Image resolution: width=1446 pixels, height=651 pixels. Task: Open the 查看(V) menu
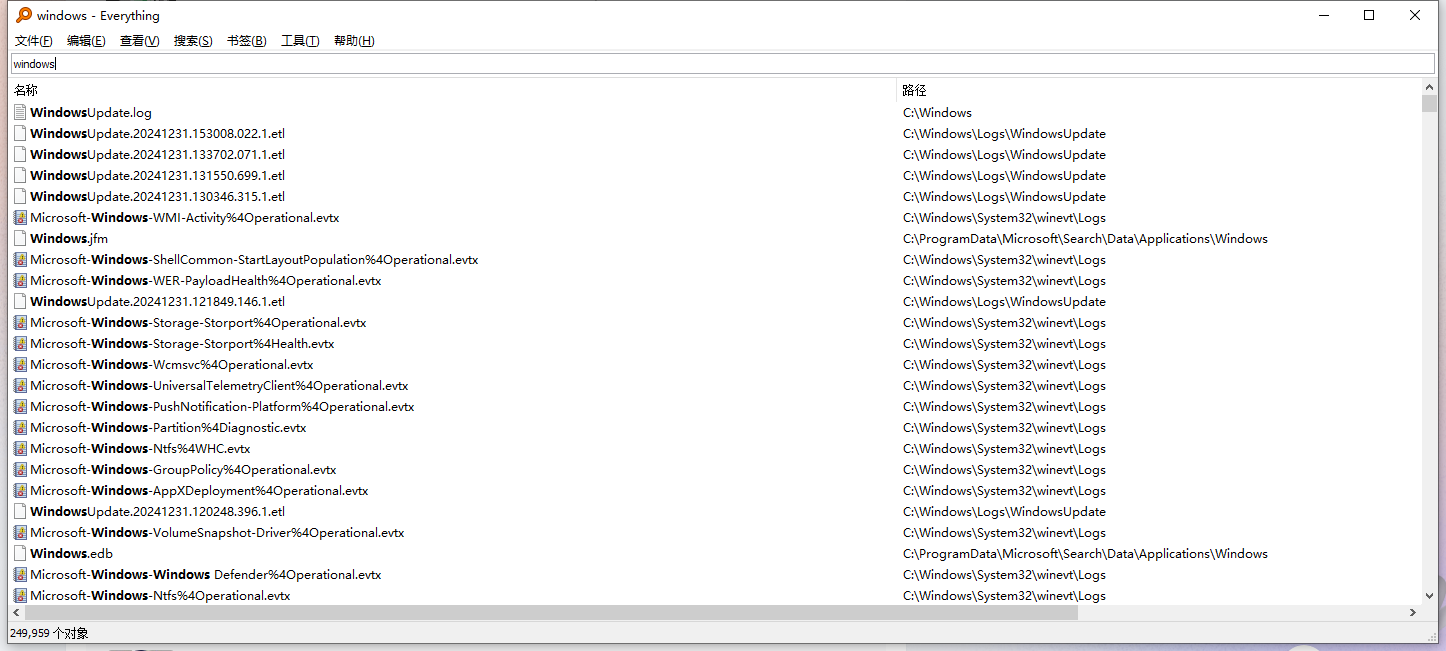139,41
